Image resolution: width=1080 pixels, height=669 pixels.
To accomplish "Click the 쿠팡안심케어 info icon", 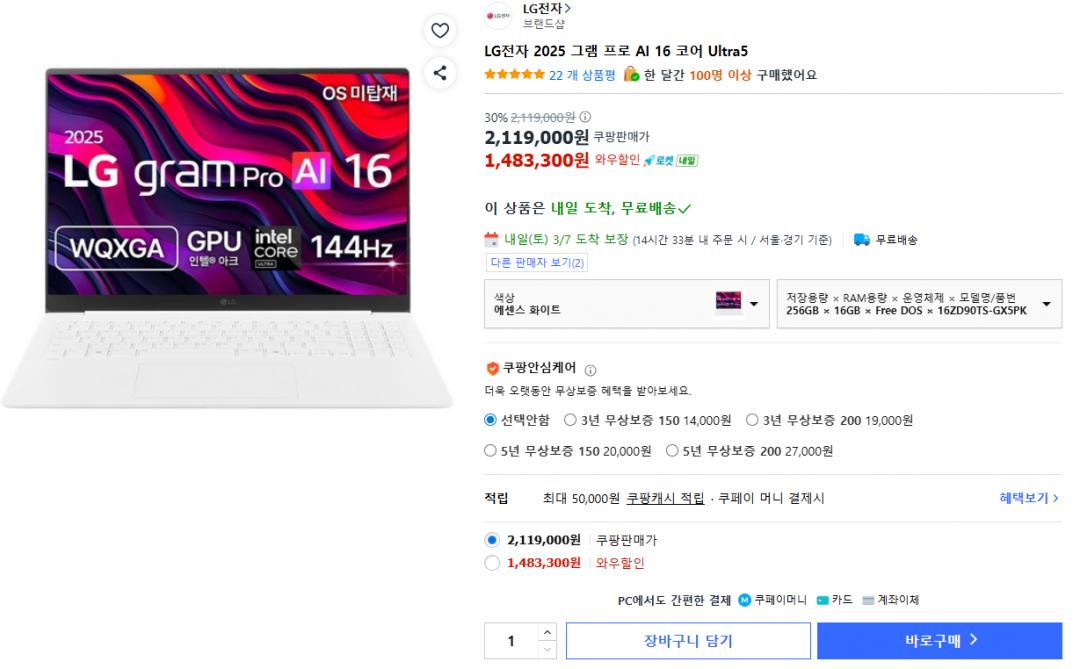I will [x=590, y=370].
